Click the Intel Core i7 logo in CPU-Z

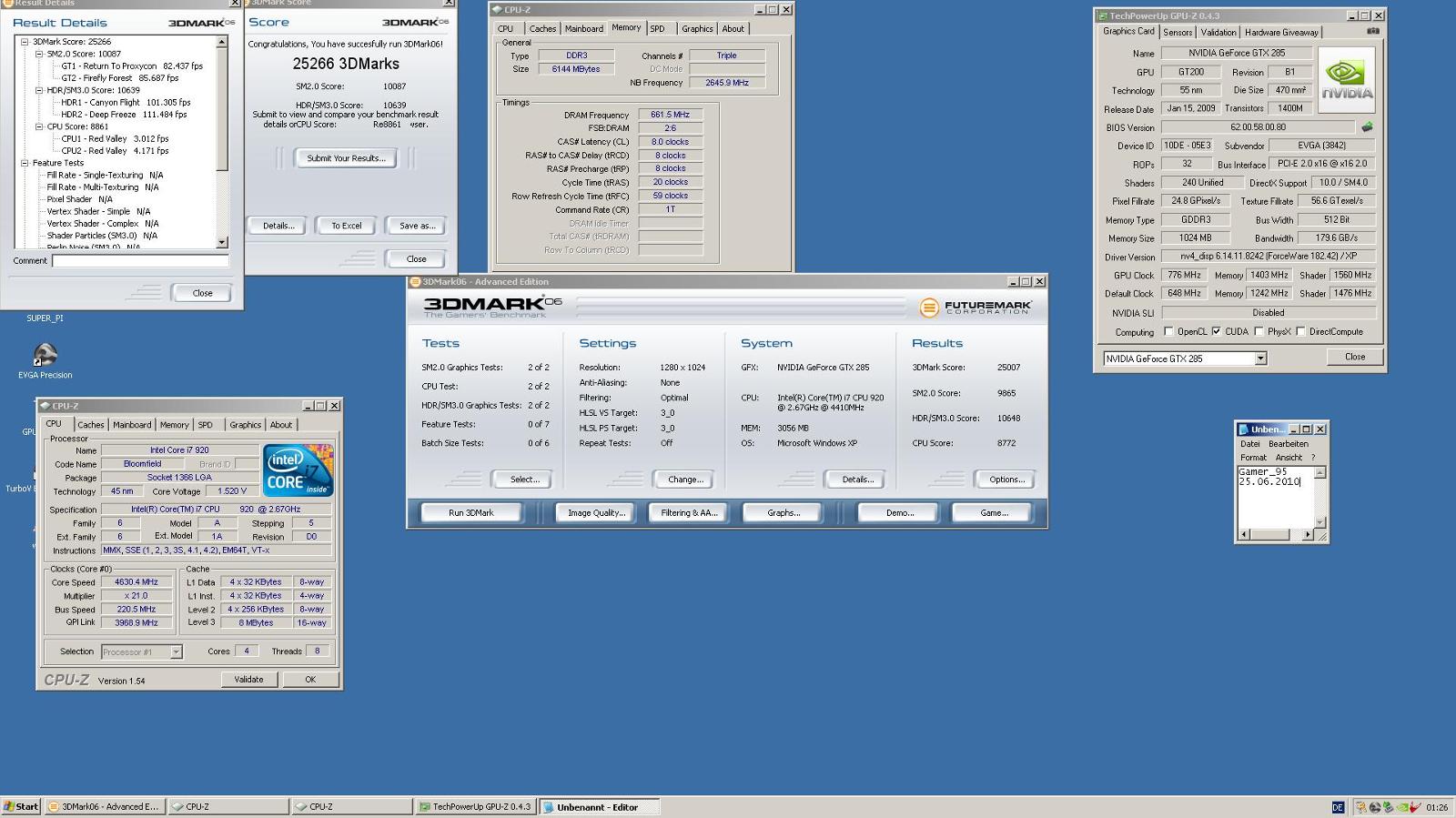click(x=298, y=470)
